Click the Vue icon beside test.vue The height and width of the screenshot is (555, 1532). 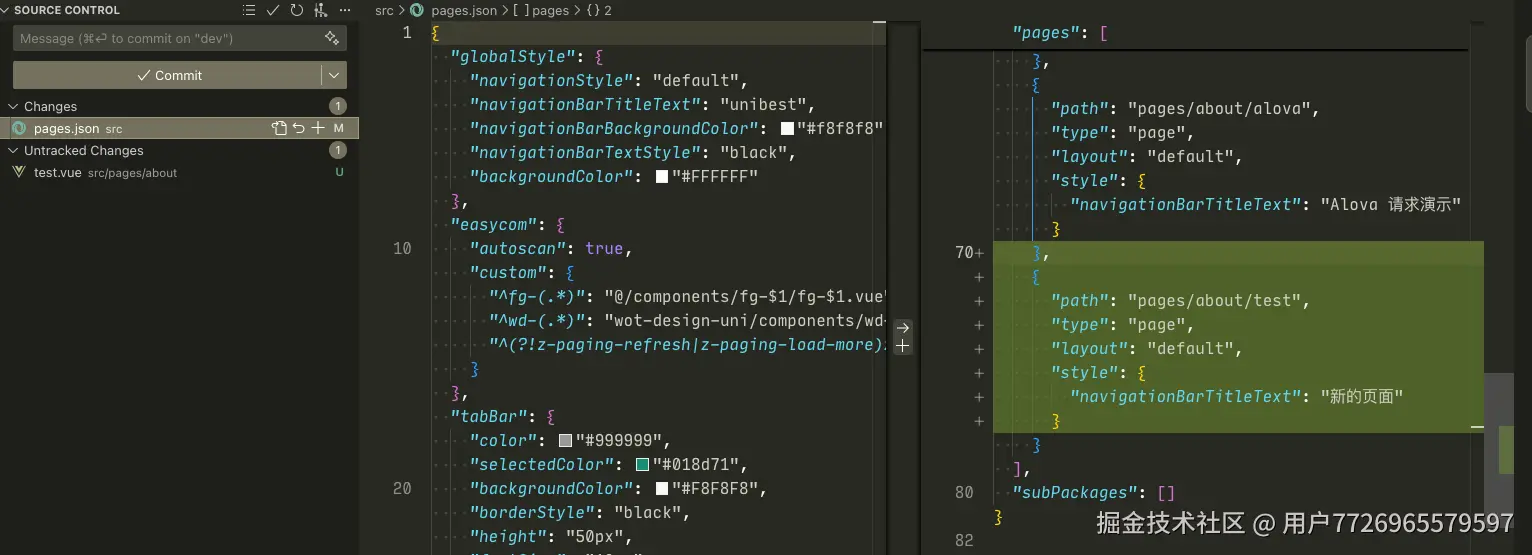(19, 172)
